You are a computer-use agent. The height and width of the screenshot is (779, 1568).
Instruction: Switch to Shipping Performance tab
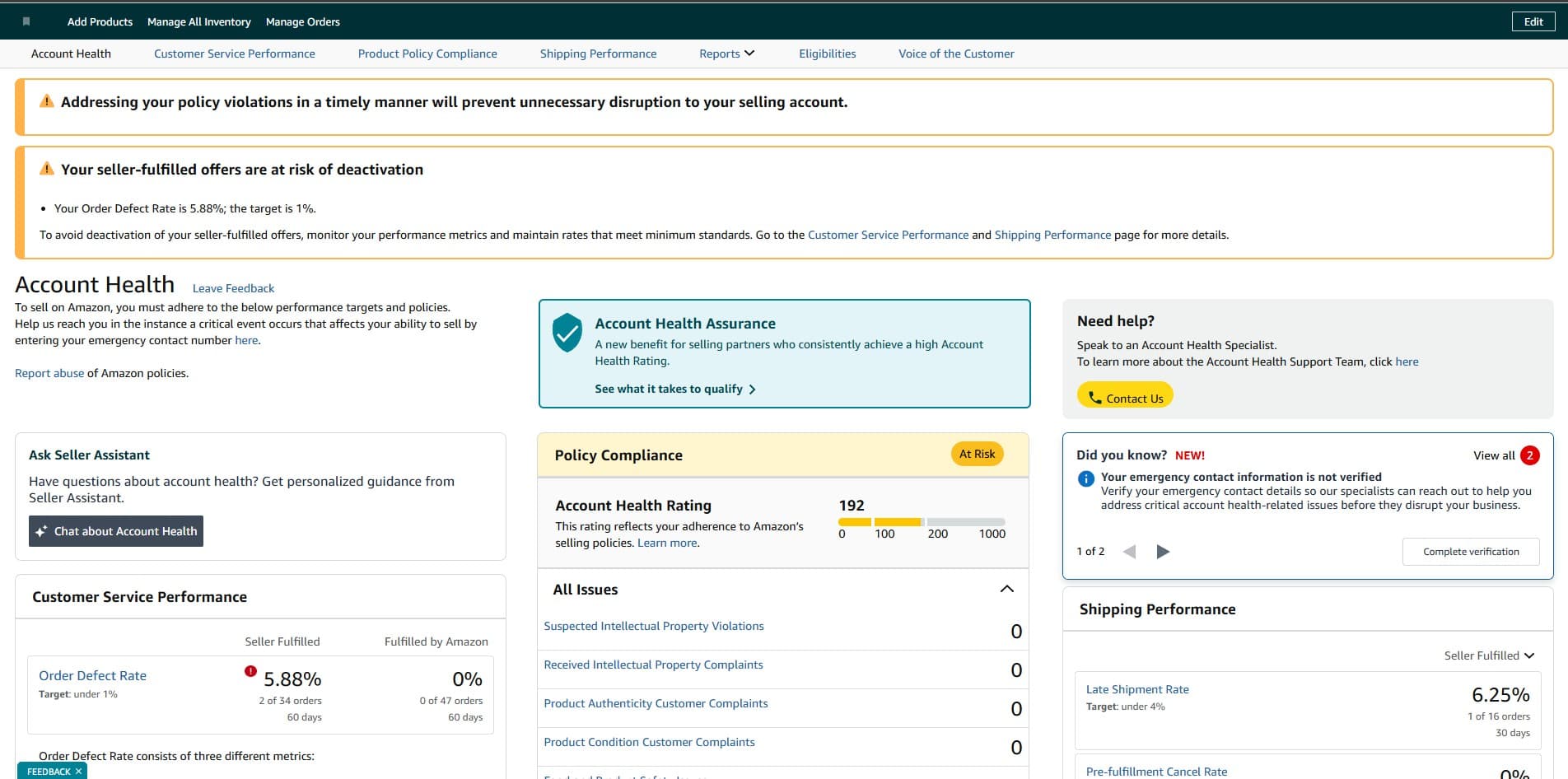click(598, 54)
